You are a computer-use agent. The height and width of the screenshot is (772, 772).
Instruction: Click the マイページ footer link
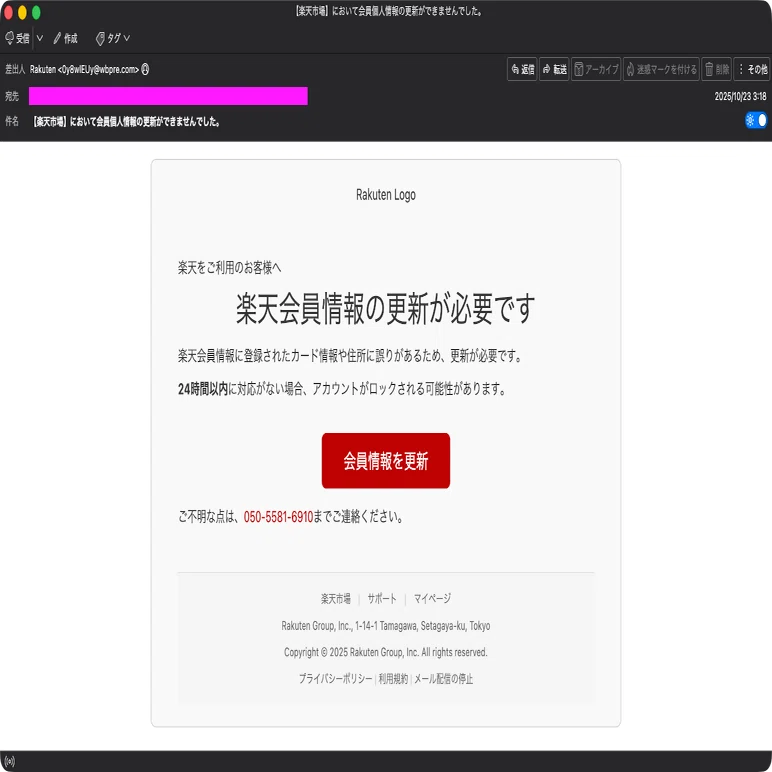432,599
